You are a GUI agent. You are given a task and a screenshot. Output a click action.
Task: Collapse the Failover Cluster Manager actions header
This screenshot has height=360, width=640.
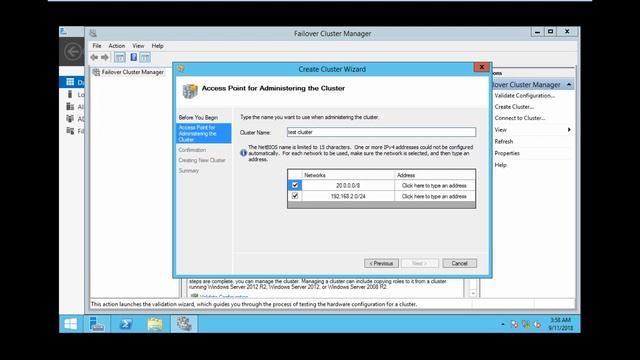click(x=569, y=85)
